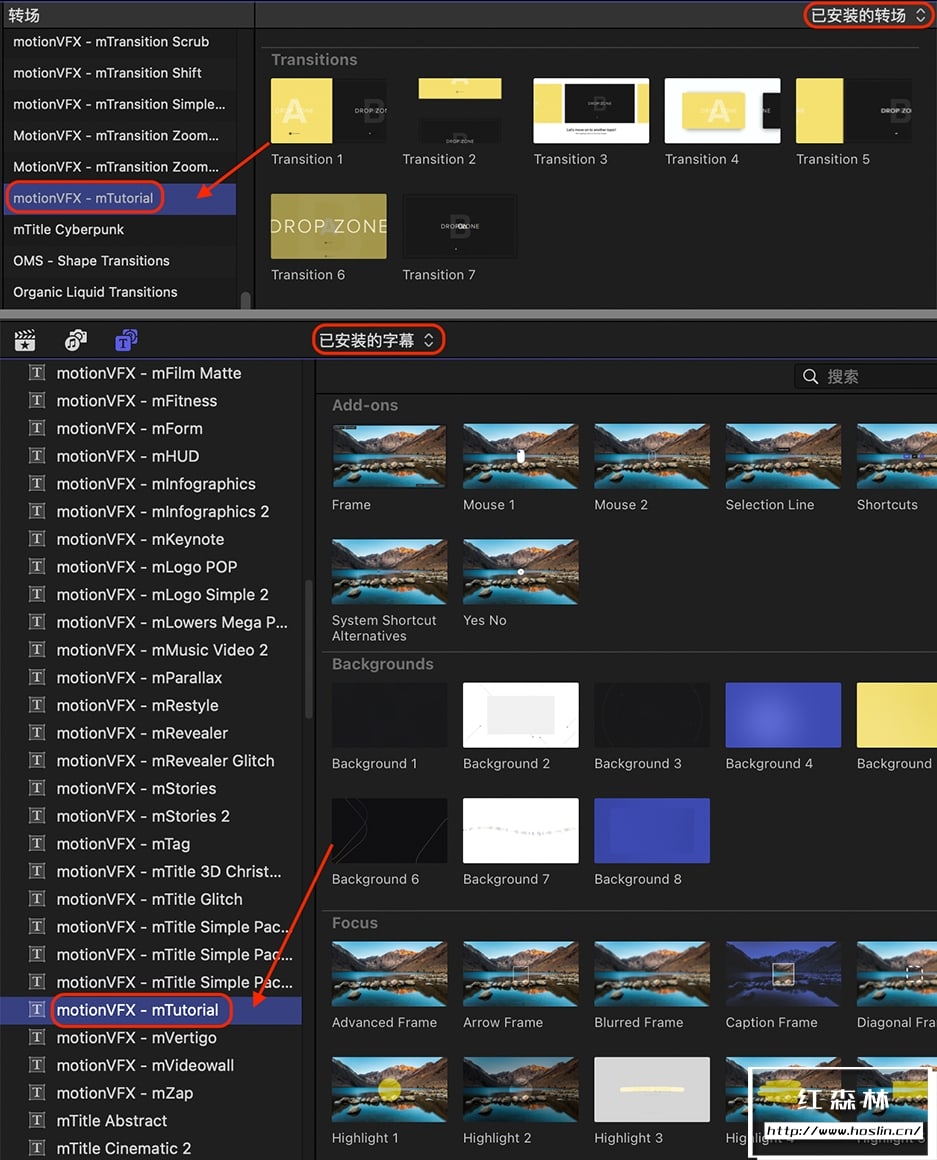937x1160 pixels.
Task: Select the Advanced Frame focus thumbnail
Action: [389, 974]
